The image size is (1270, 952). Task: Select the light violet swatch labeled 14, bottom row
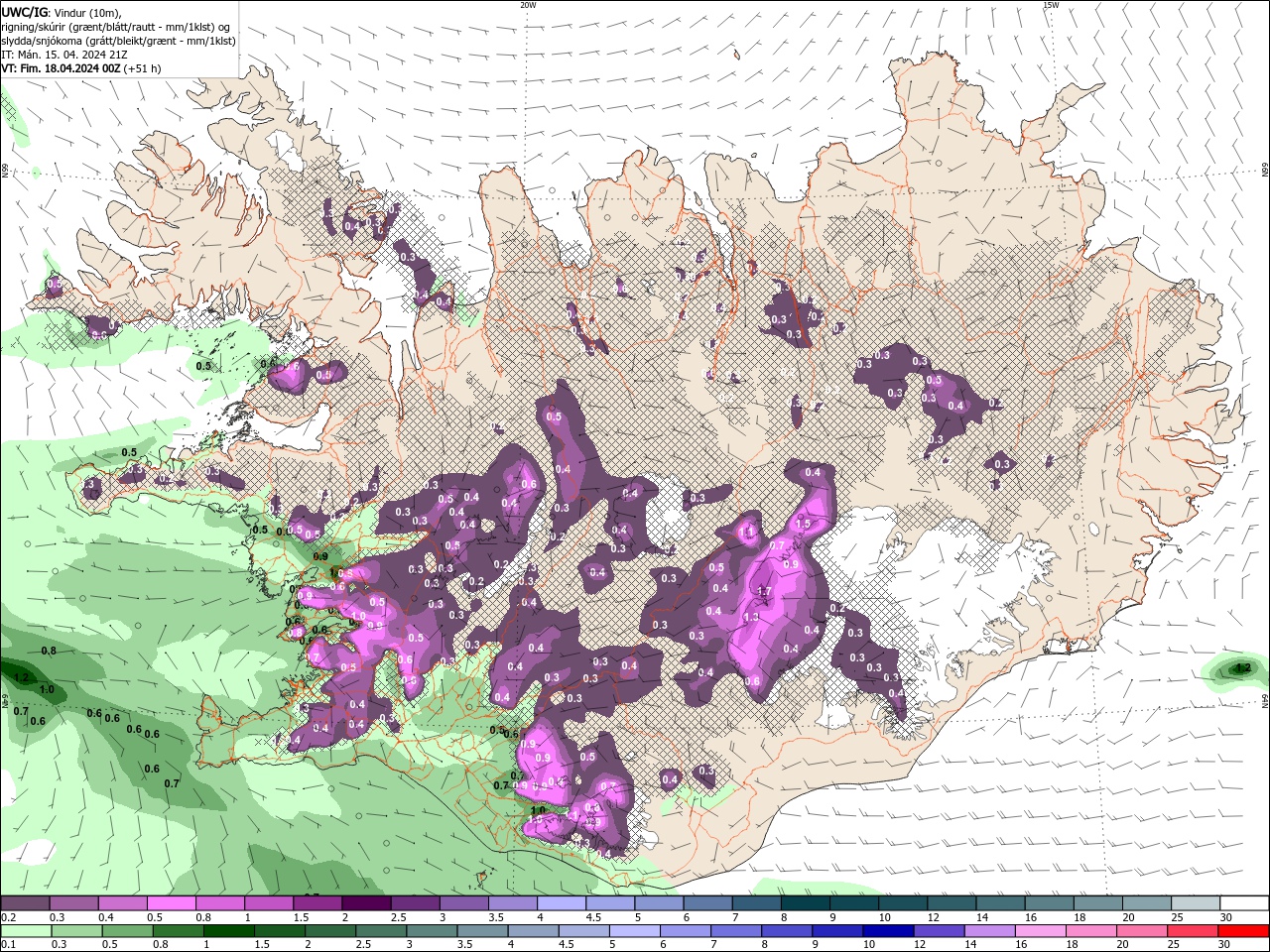[x=989, y=931]
